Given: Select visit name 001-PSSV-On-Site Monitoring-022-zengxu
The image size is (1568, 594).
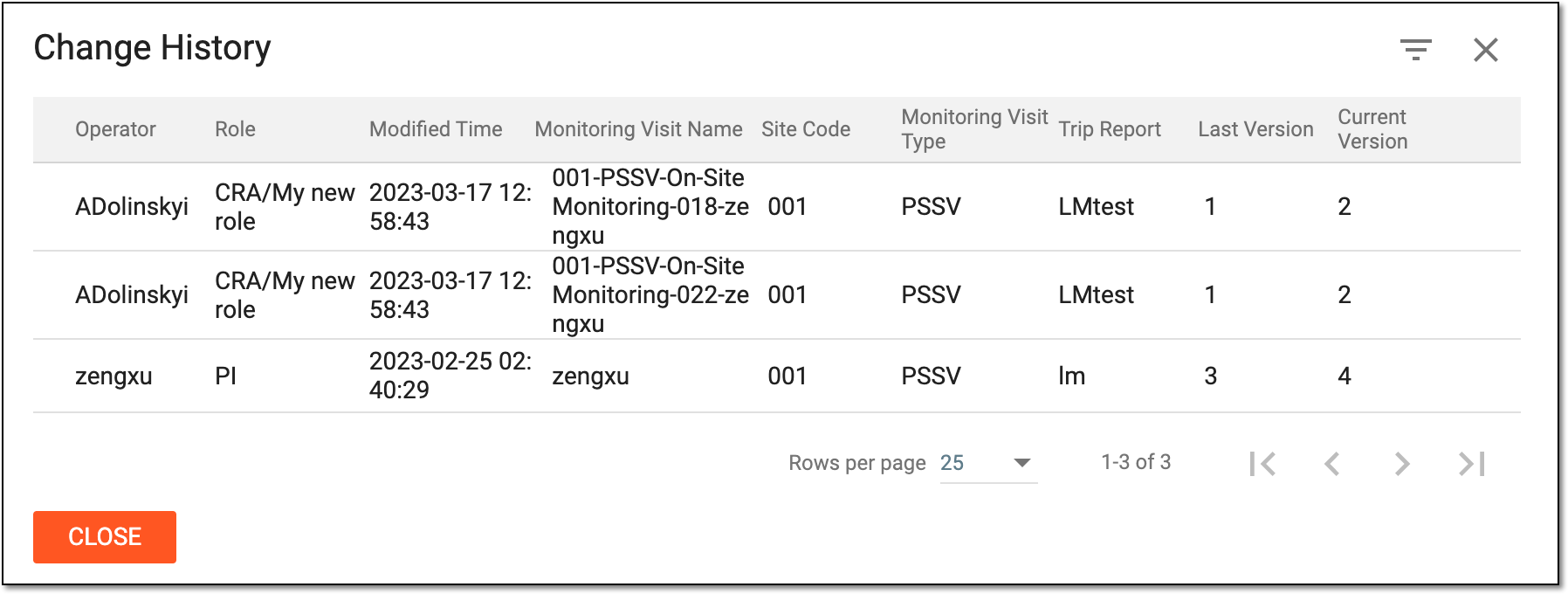Looking at the screenshot, I should coord(650,295).
